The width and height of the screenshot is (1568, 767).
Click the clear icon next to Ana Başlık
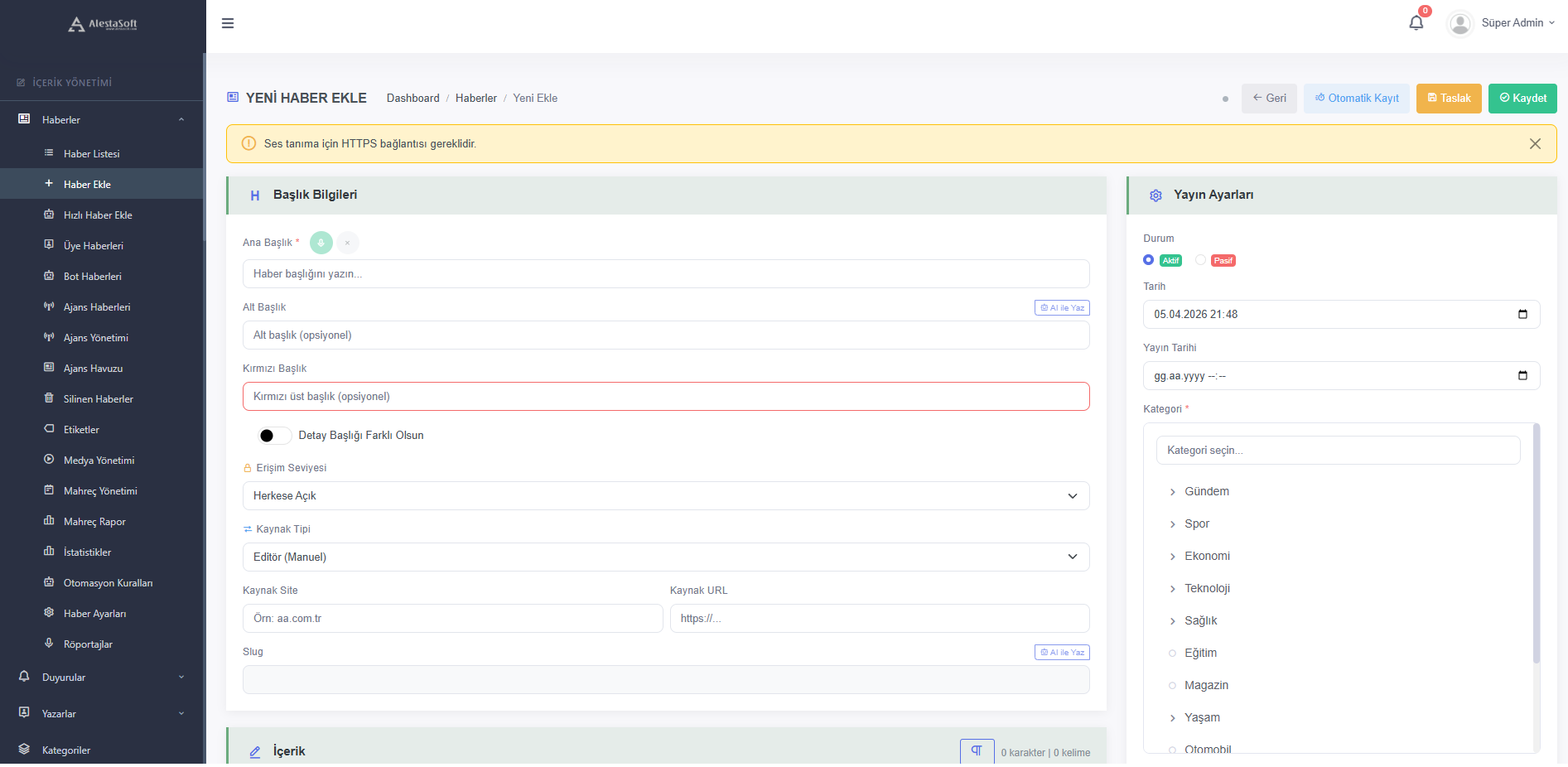click(x=348, y=243)
